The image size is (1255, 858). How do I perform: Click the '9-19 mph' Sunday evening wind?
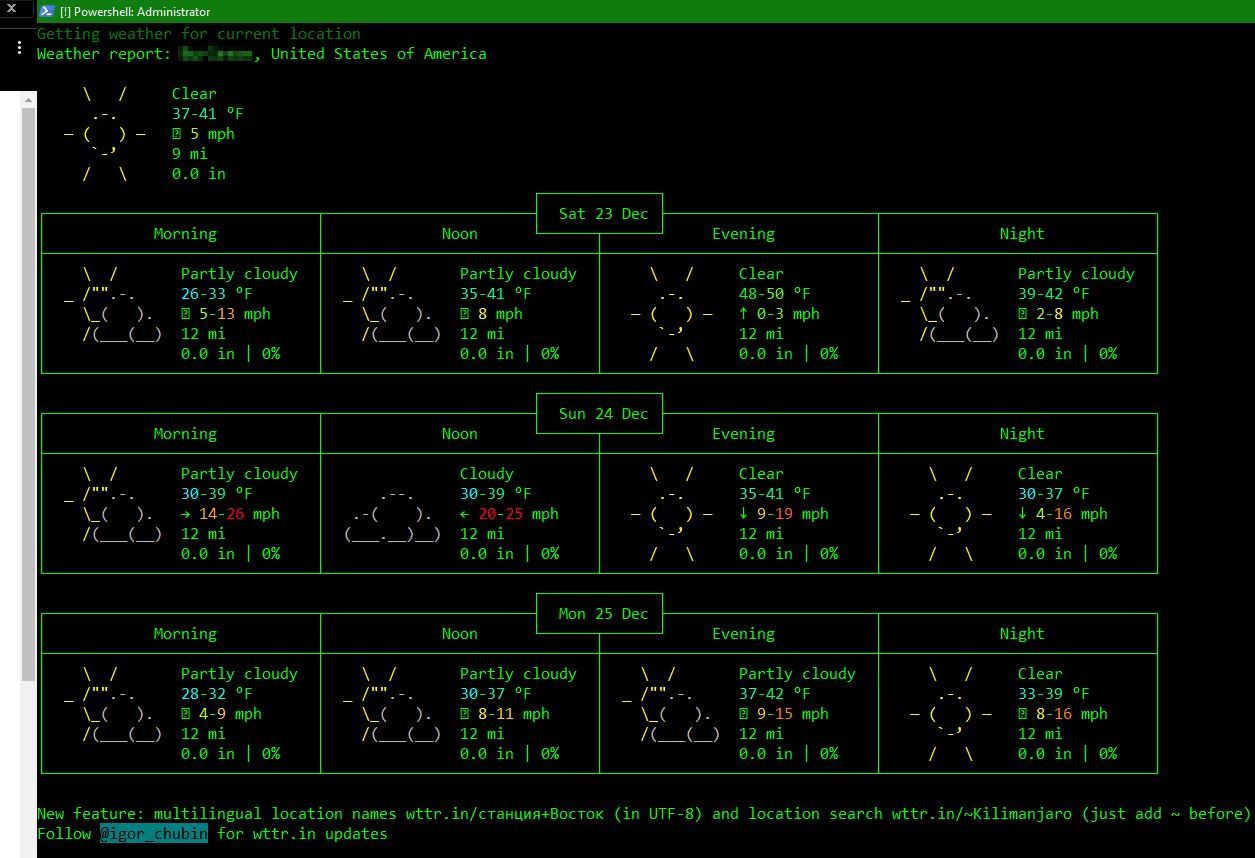coord(793,514)
